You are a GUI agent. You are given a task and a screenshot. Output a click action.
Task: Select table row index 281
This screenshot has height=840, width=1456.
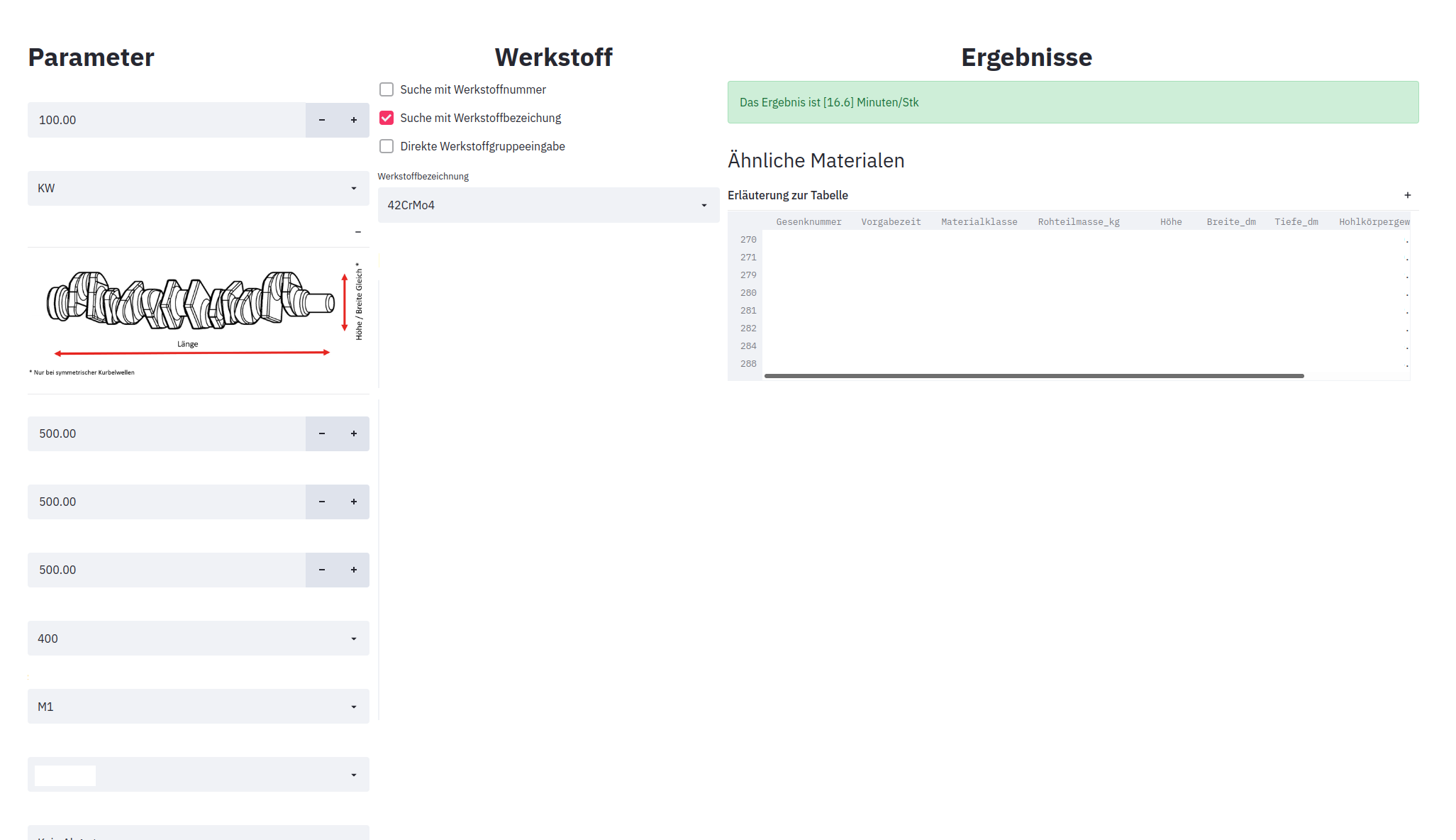click(x=748, y=311)
